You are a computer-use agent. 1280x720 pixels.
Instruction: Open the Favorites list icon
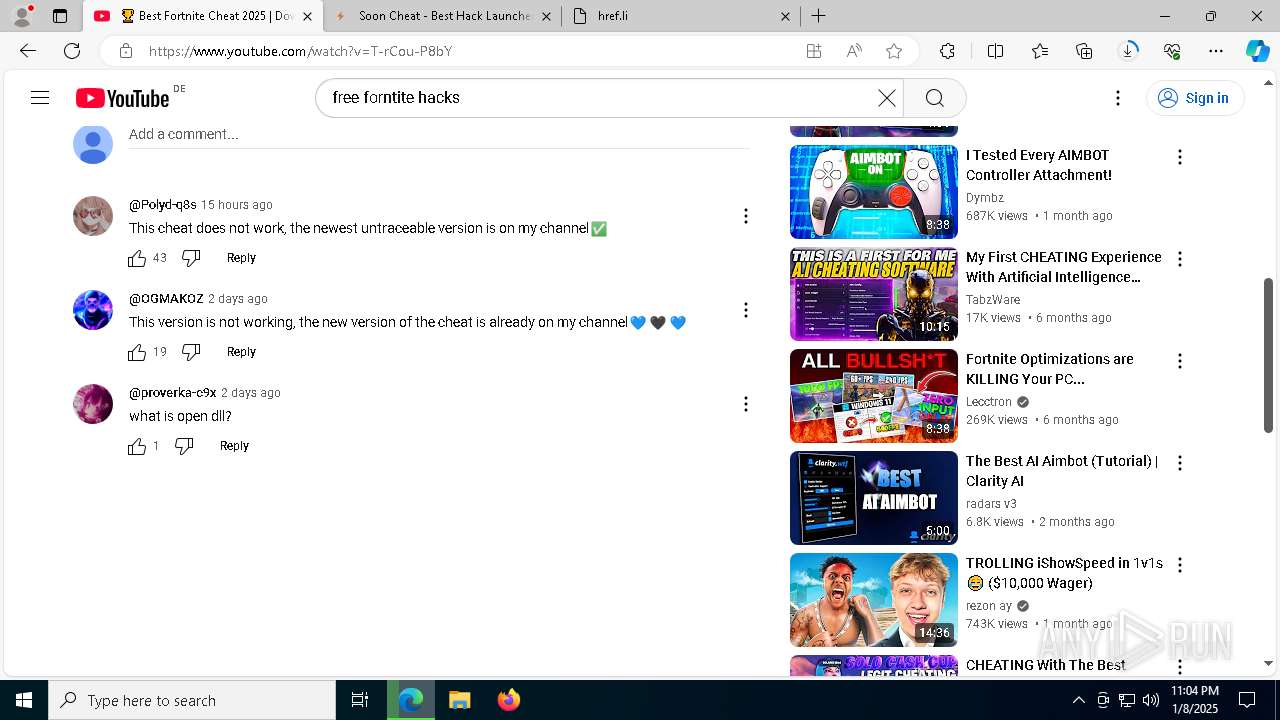[1040, 51]
